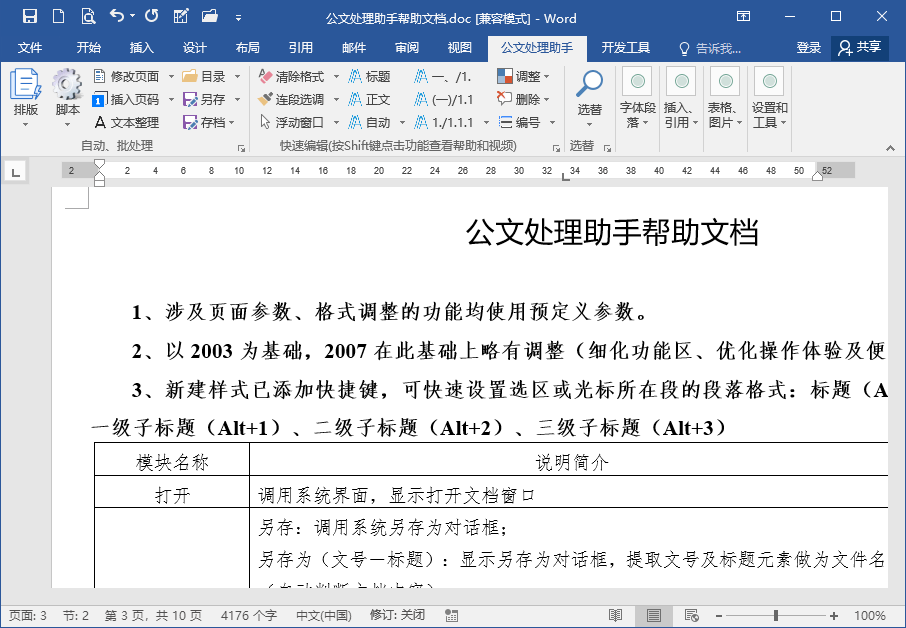Click the zoom slider in status bar
Image resolution: width=906 pixels, height=628 pixels.
click(776, 615)
